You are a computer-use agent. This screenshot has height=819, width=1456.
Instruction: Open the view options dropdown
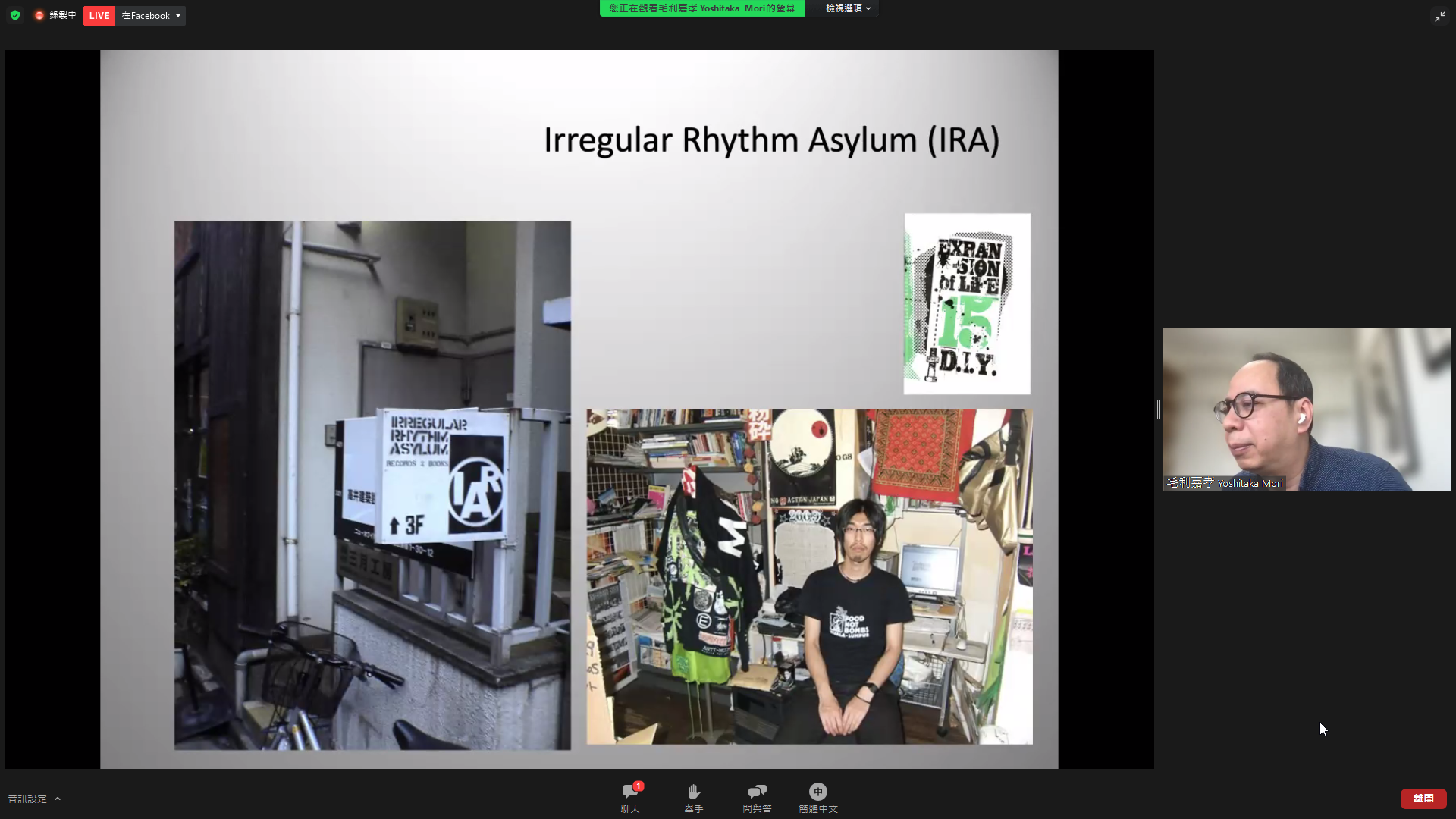(x=848, y=8)
